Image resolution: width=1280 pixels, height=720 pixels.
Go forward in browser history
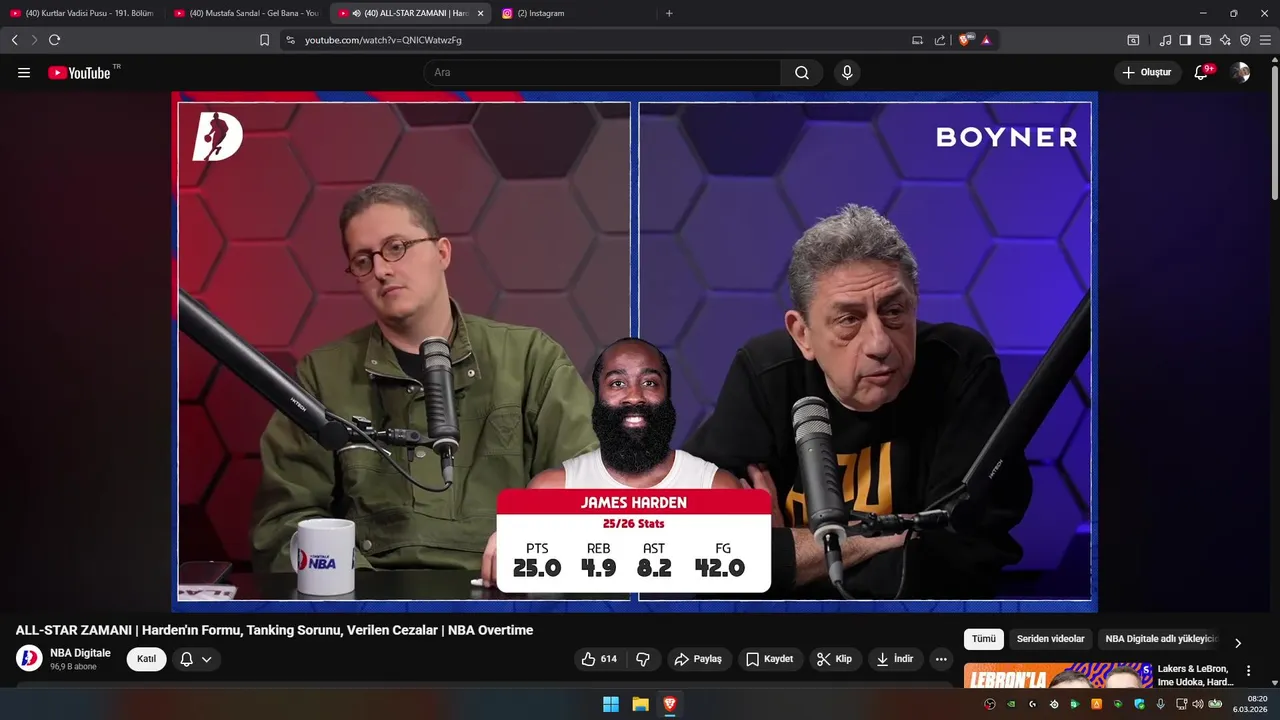tap(34, 40)
